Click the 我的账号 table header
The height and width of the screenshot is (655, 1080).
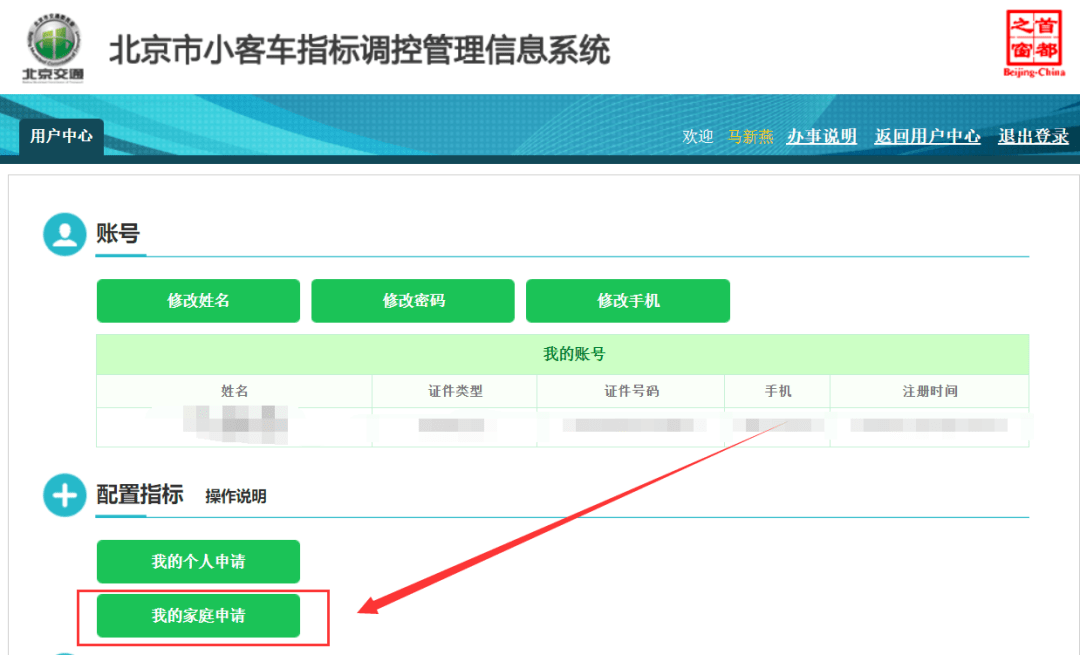pos(573,354)
